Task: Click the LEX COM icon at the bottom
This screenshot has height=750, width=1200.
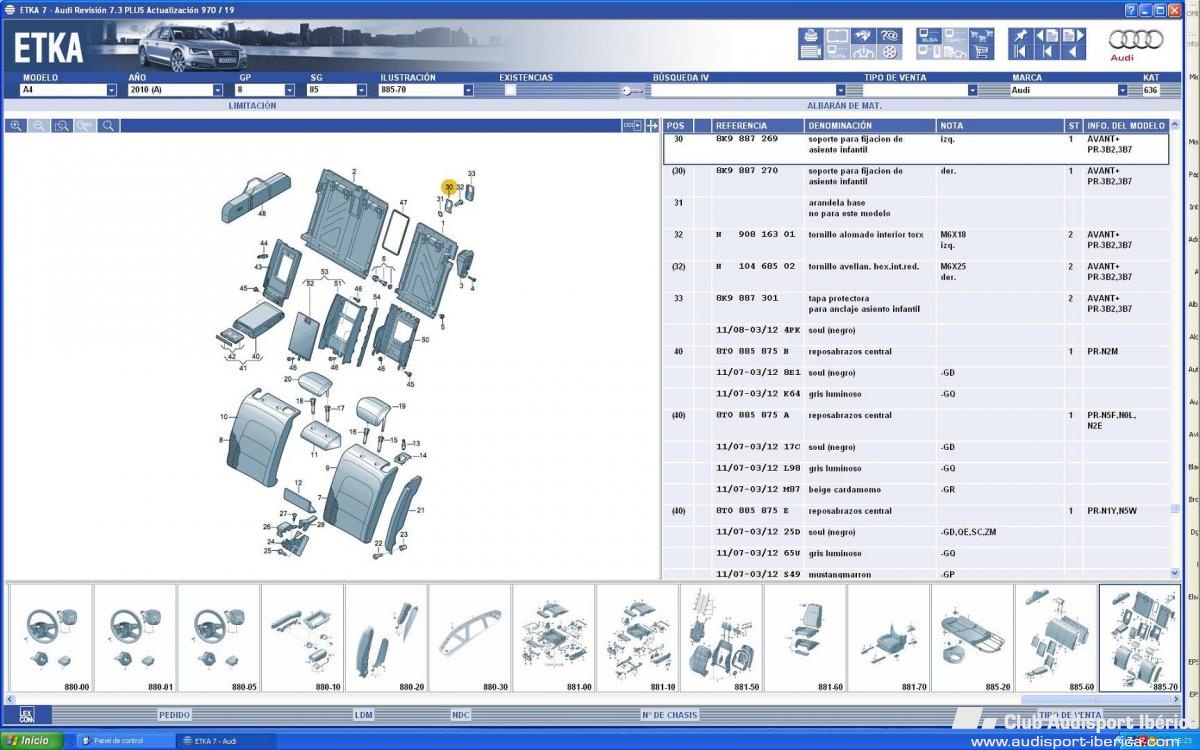Action: 26,715
